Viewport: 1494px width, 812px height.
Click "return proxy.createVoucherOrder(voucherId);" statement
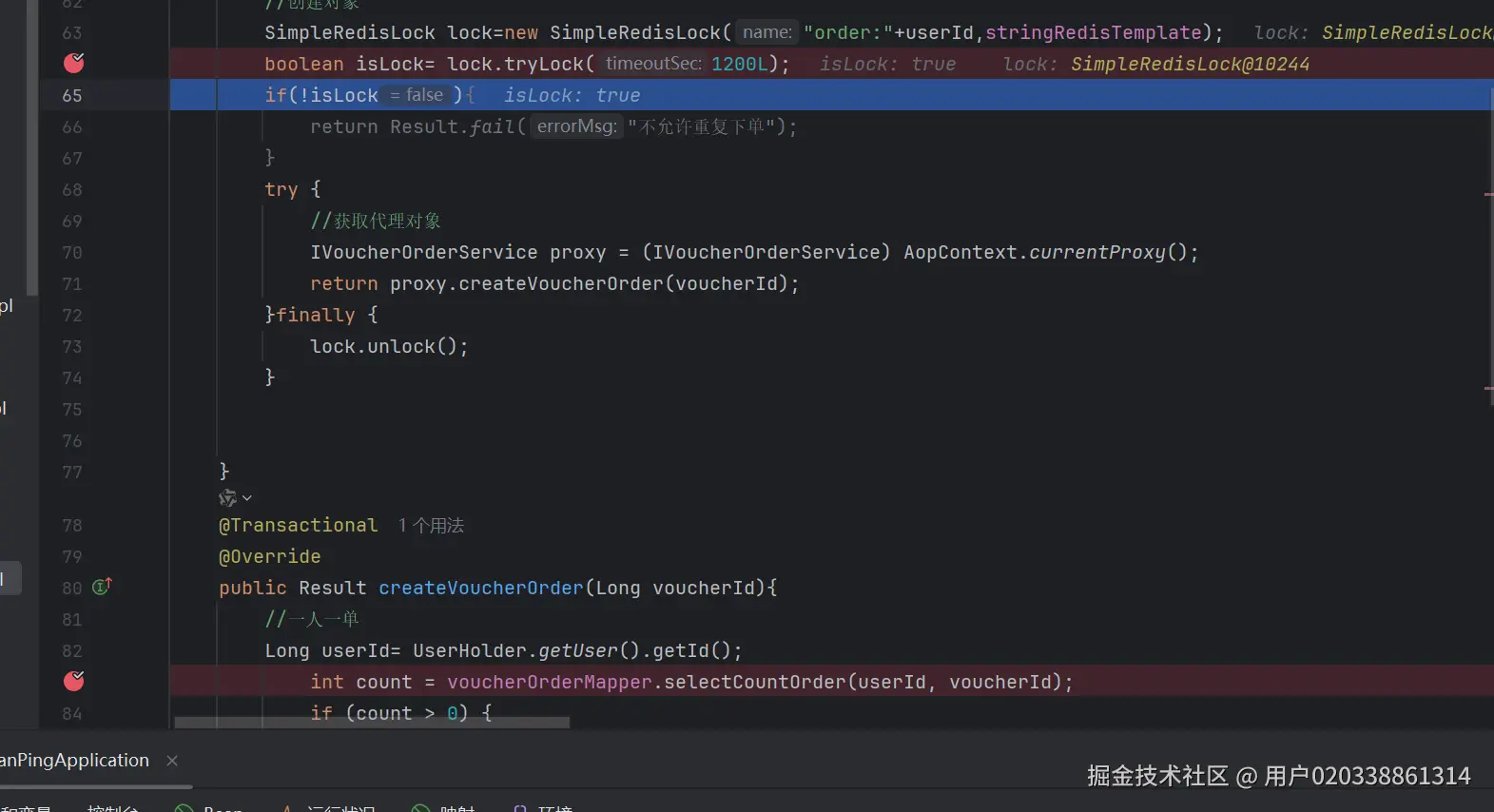point(554,283)
